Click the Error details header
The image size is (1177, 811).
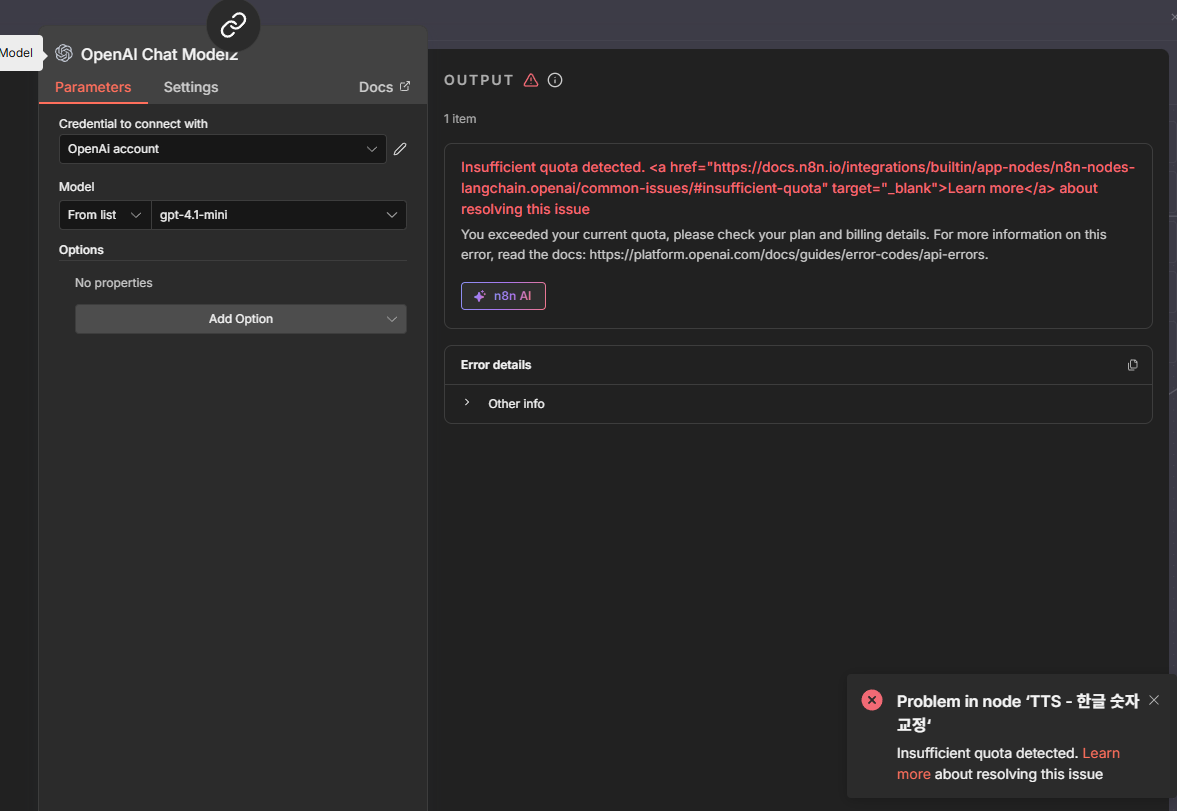(x=496, y=365)
